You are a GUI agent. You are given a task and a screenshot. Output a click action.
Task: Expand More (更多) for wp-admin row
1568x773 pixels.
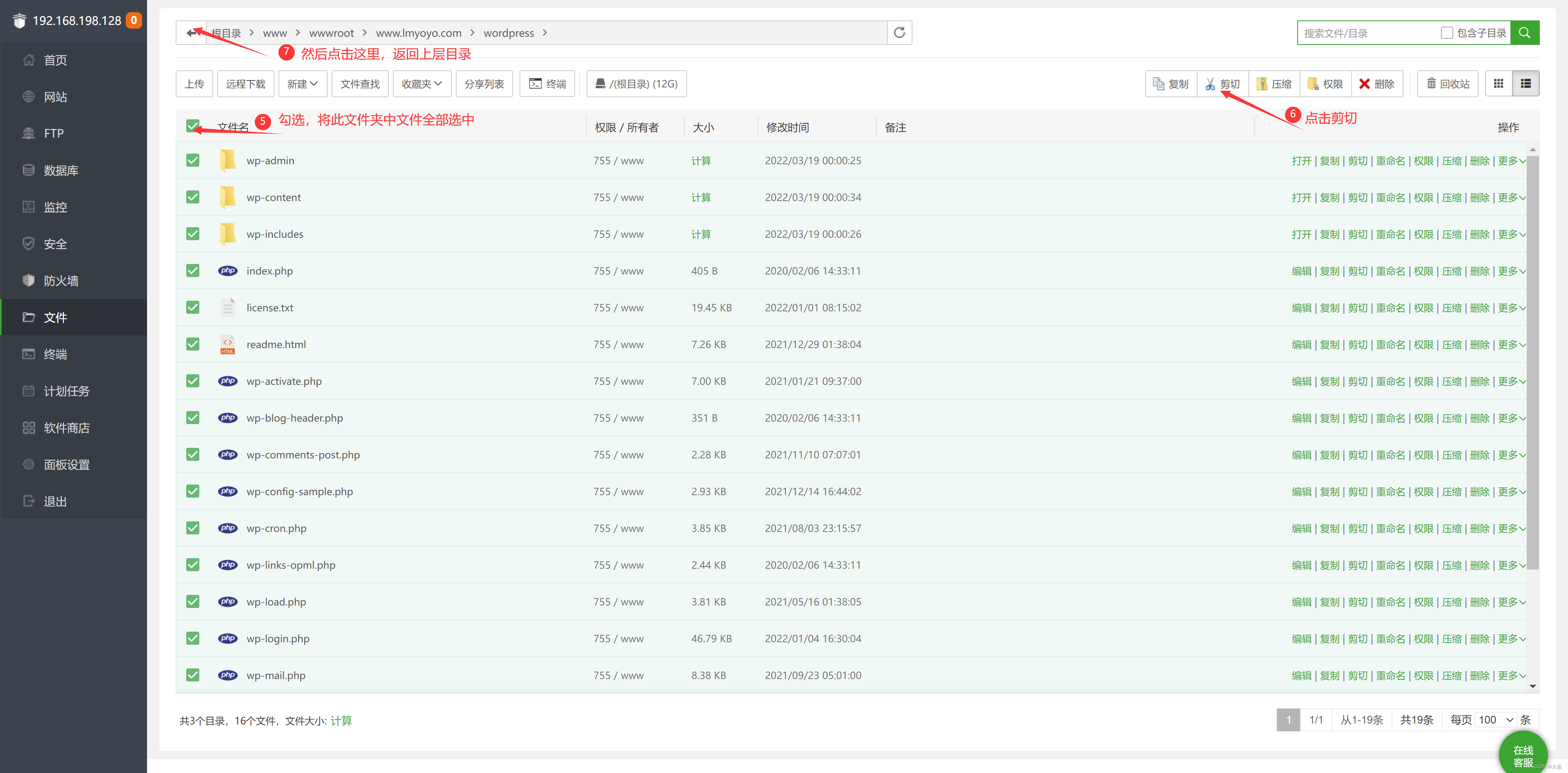point(1511,161)
